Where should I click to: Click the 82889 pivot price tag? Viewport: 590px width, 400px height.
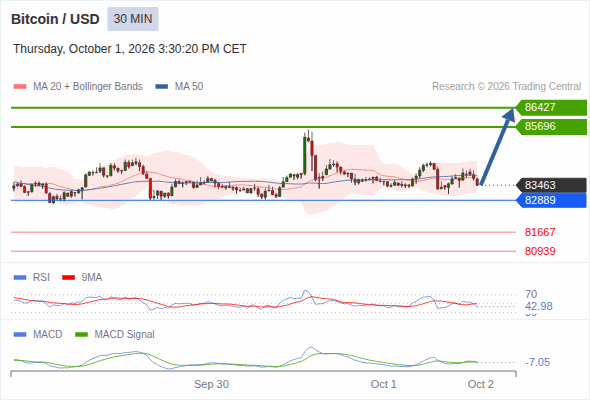(551, 200)
